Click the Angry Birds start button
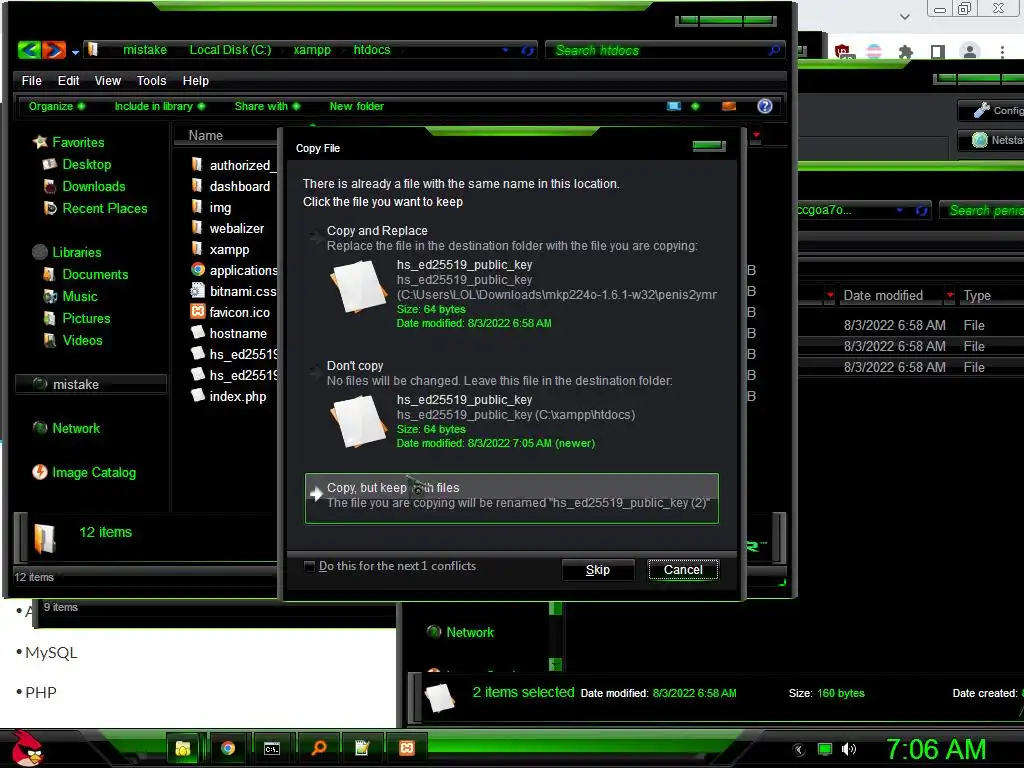 tap(26, 748)
